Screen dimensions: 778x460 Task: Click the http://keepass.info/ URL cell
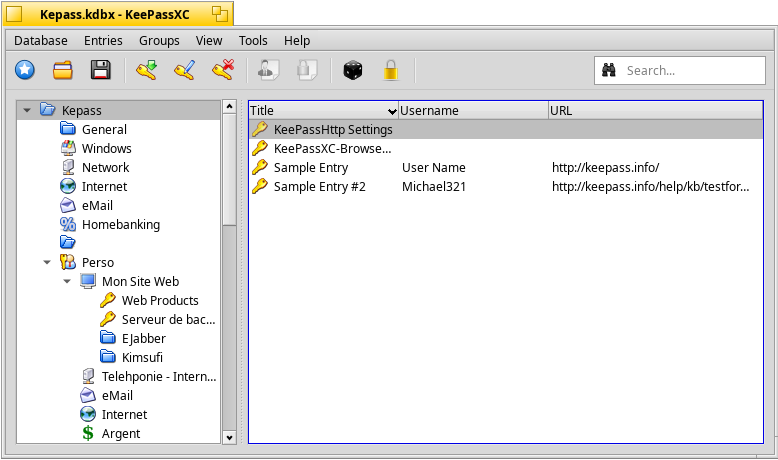coord(605,167)
